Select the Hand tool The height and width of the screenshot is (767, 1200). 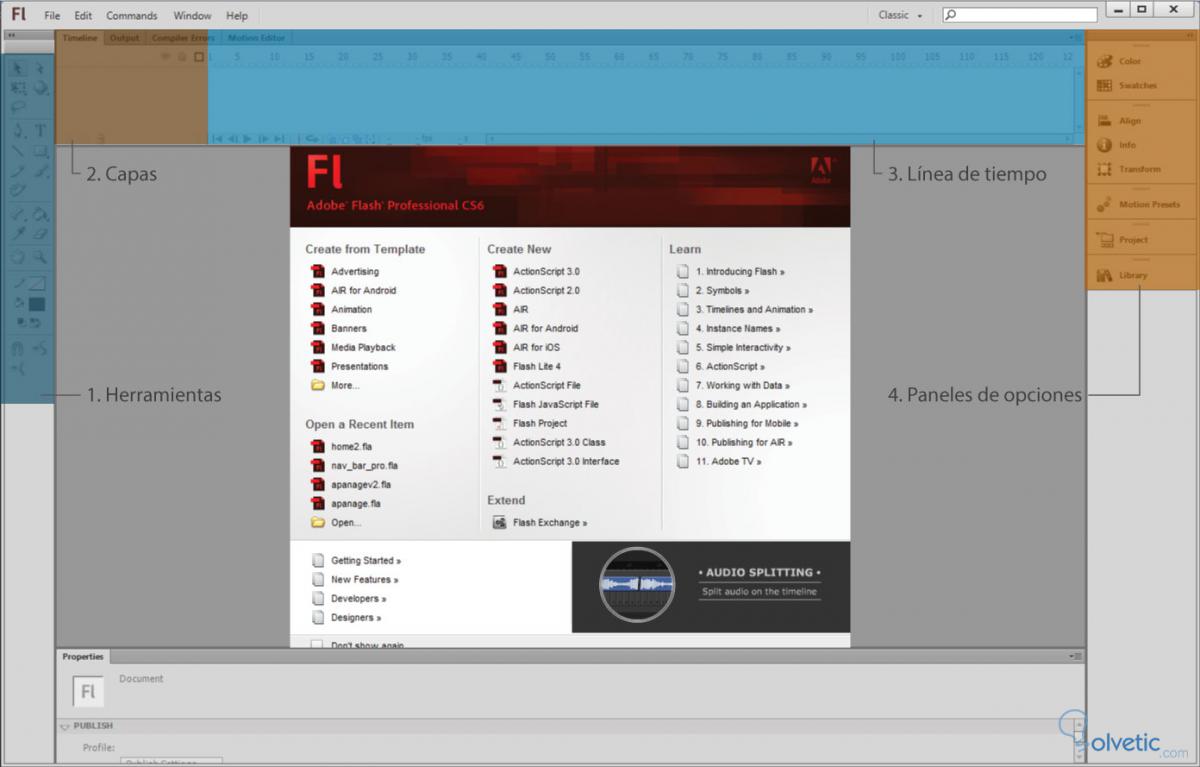tap(18, 258)
